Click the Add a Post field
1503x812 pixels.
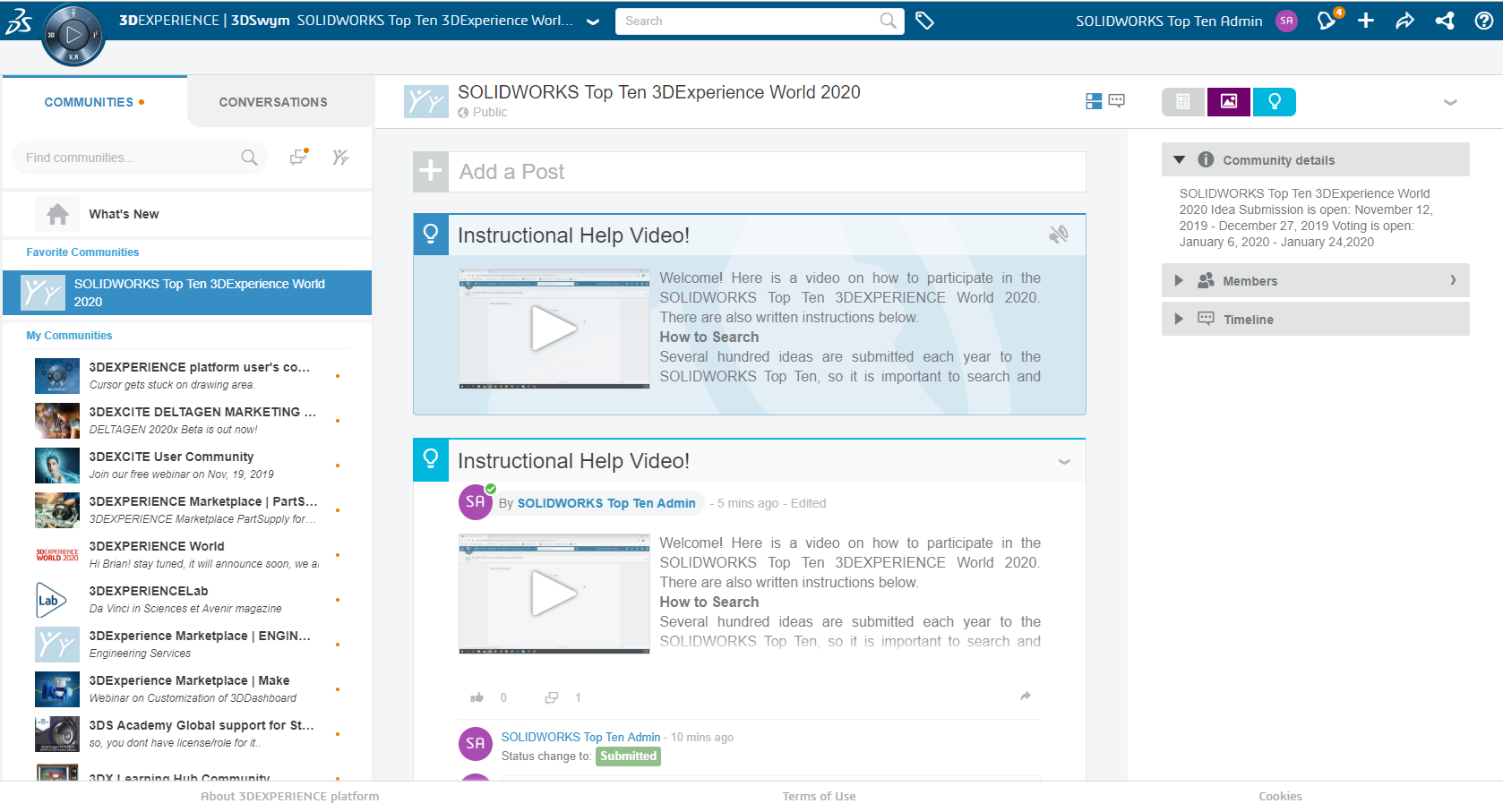pyautogui.click(x=749, y=171)
